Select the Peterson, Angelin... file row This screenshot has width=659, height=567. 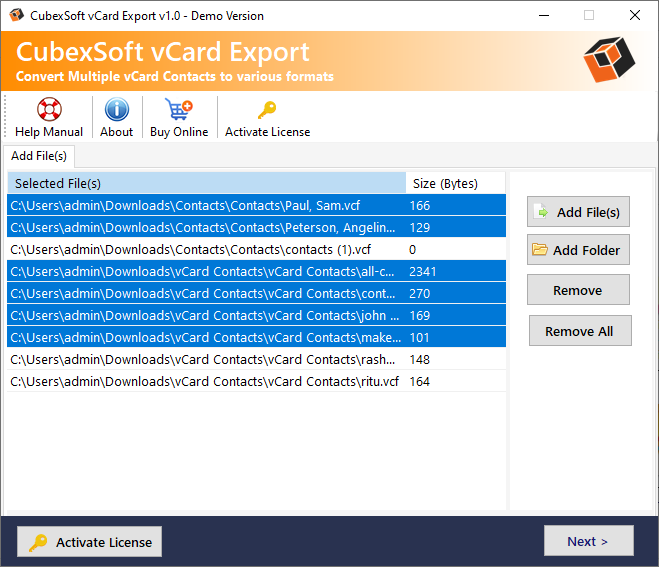(x=256, y=227)
